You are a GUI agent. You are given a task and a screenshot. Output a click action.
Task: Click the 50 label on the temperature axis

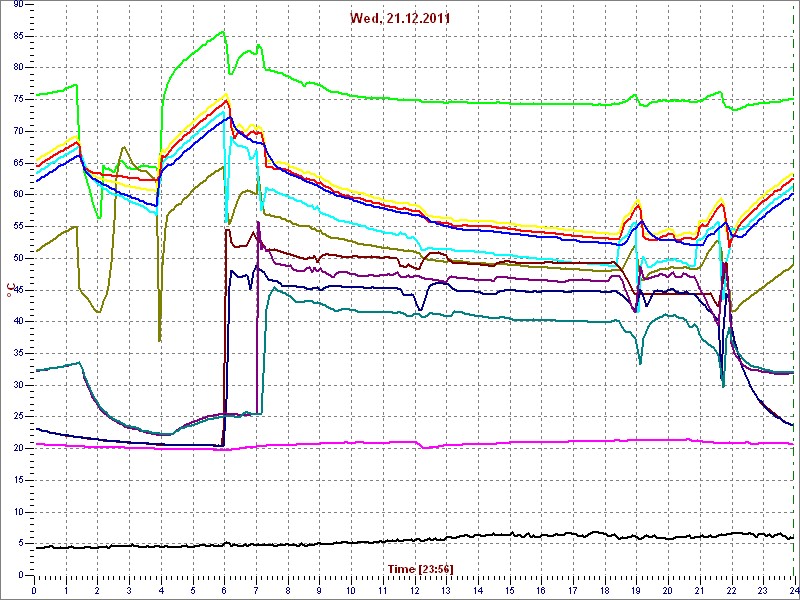coord(17,258)
